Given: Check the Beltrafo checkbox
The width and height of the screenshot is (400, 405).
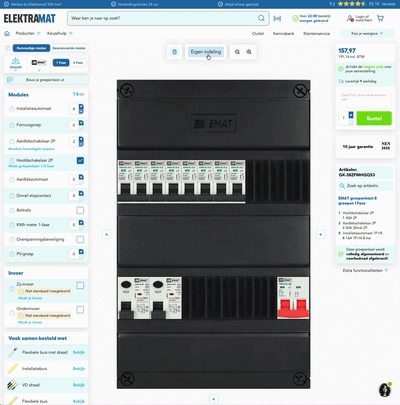Looking at the screenshot, I should tap(80, 210).
